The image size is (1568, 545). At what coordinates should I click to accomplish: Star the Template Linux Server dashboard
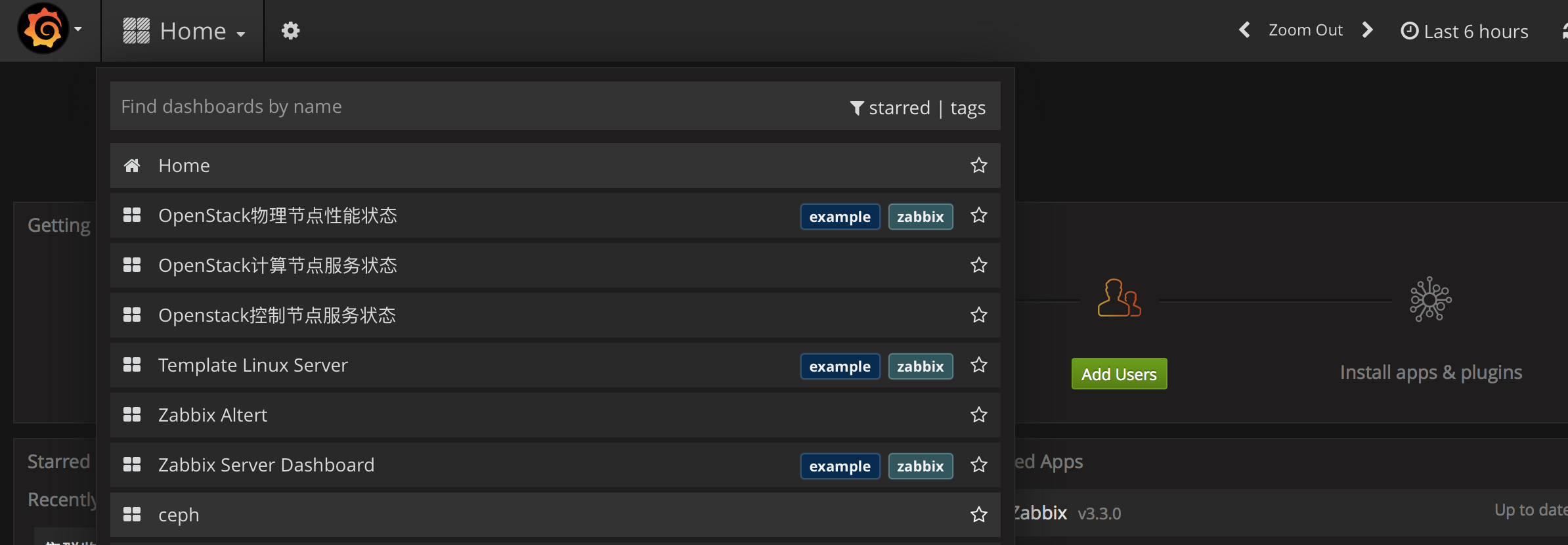tap(978, 365)
